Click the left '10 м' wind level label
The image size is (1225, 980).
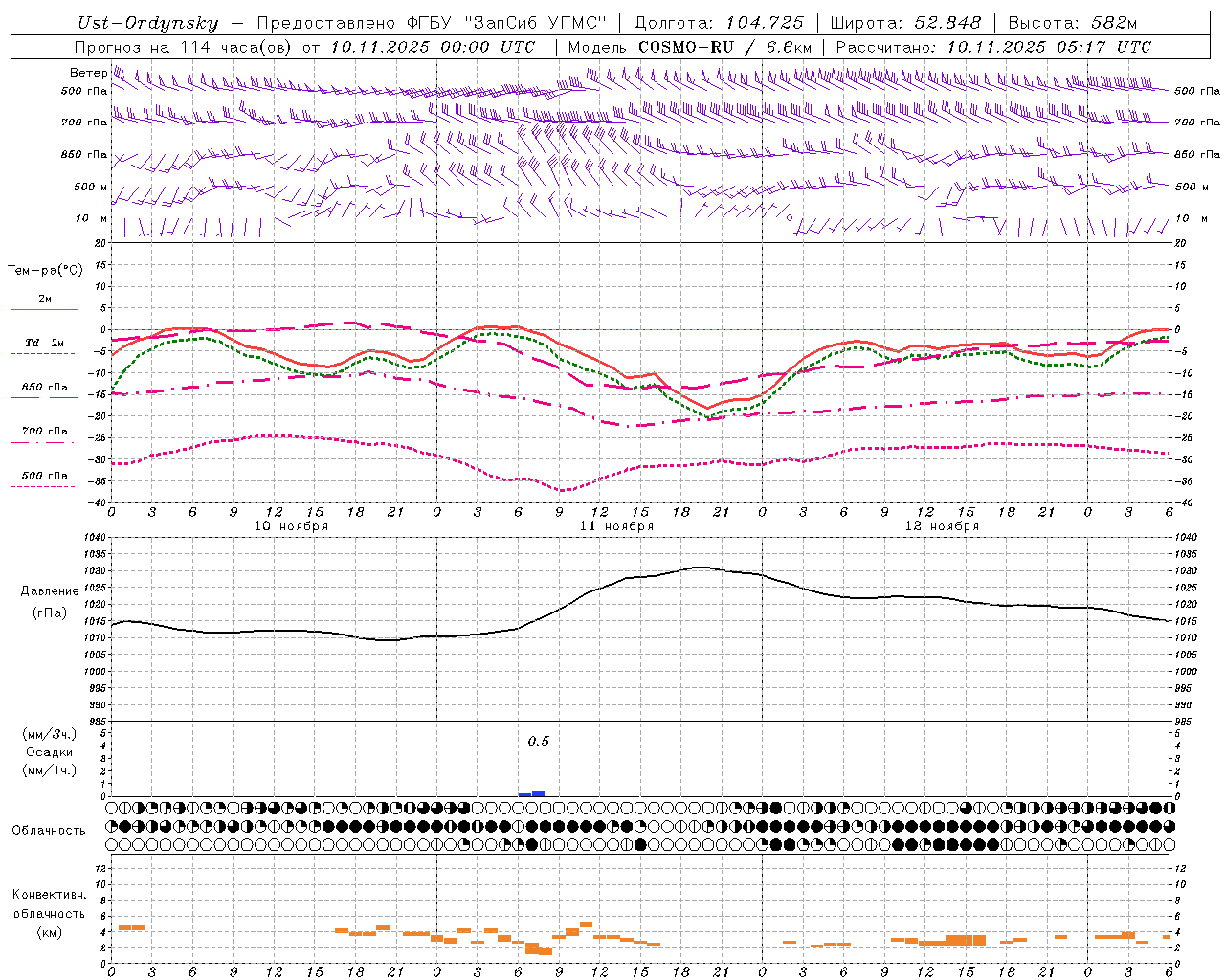coord(92,218)
